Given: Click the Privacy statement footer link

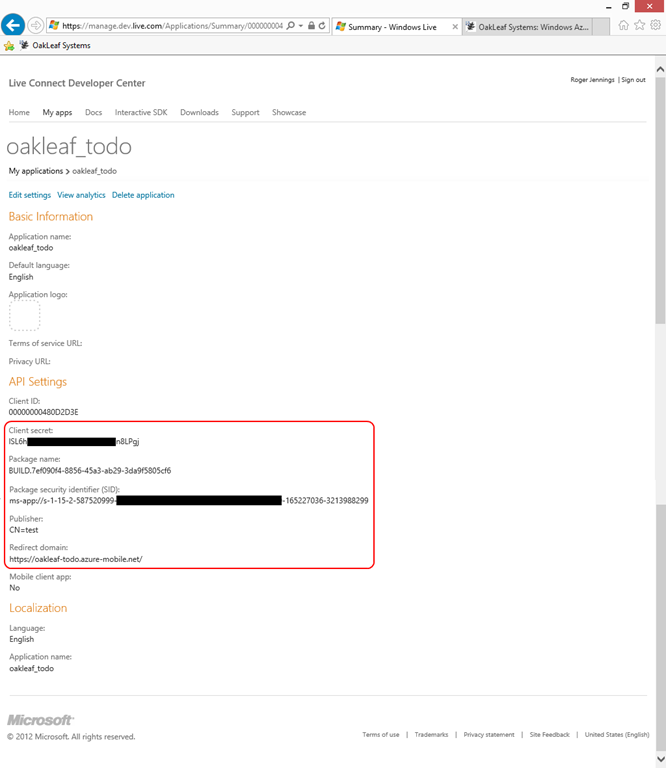Looking at the screenshot, I should click(489, 735).
